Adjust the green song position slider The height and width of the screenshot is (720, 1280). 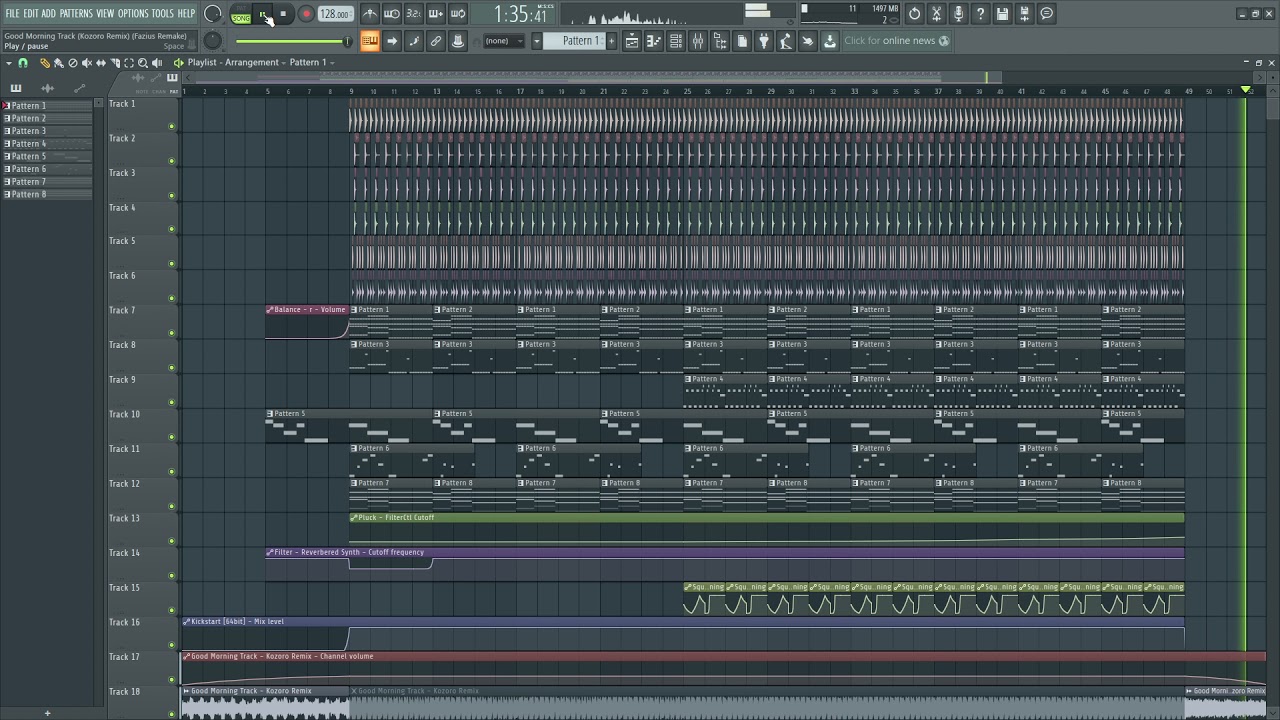pyautogui.click(x=293, y=41)
